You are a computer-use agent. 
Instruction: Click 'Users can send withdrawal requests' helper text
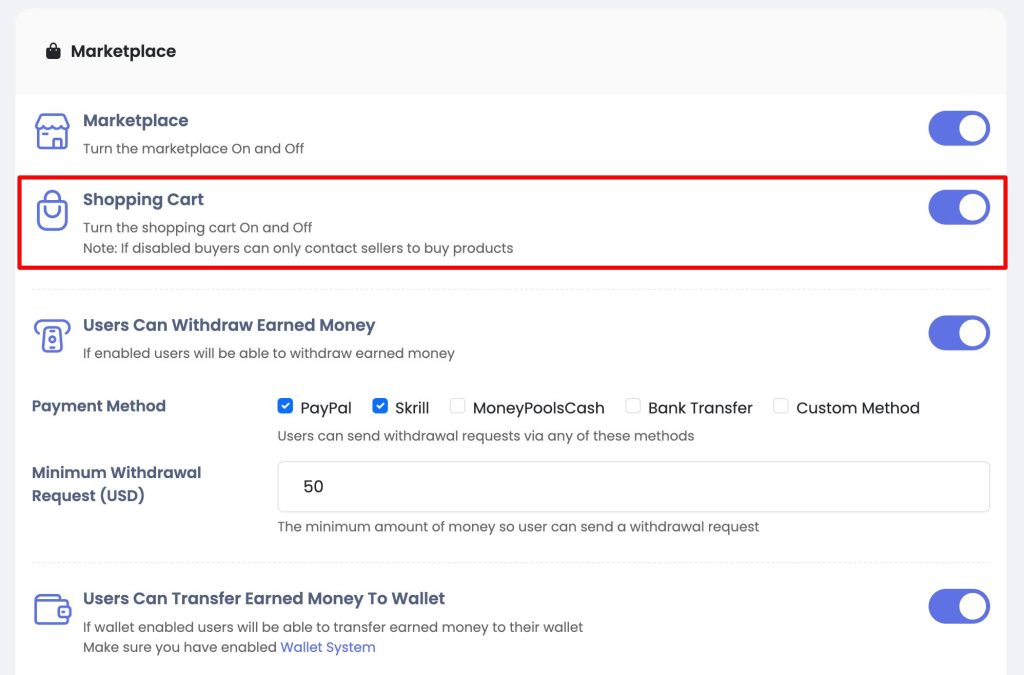click(x=486, y=435)
